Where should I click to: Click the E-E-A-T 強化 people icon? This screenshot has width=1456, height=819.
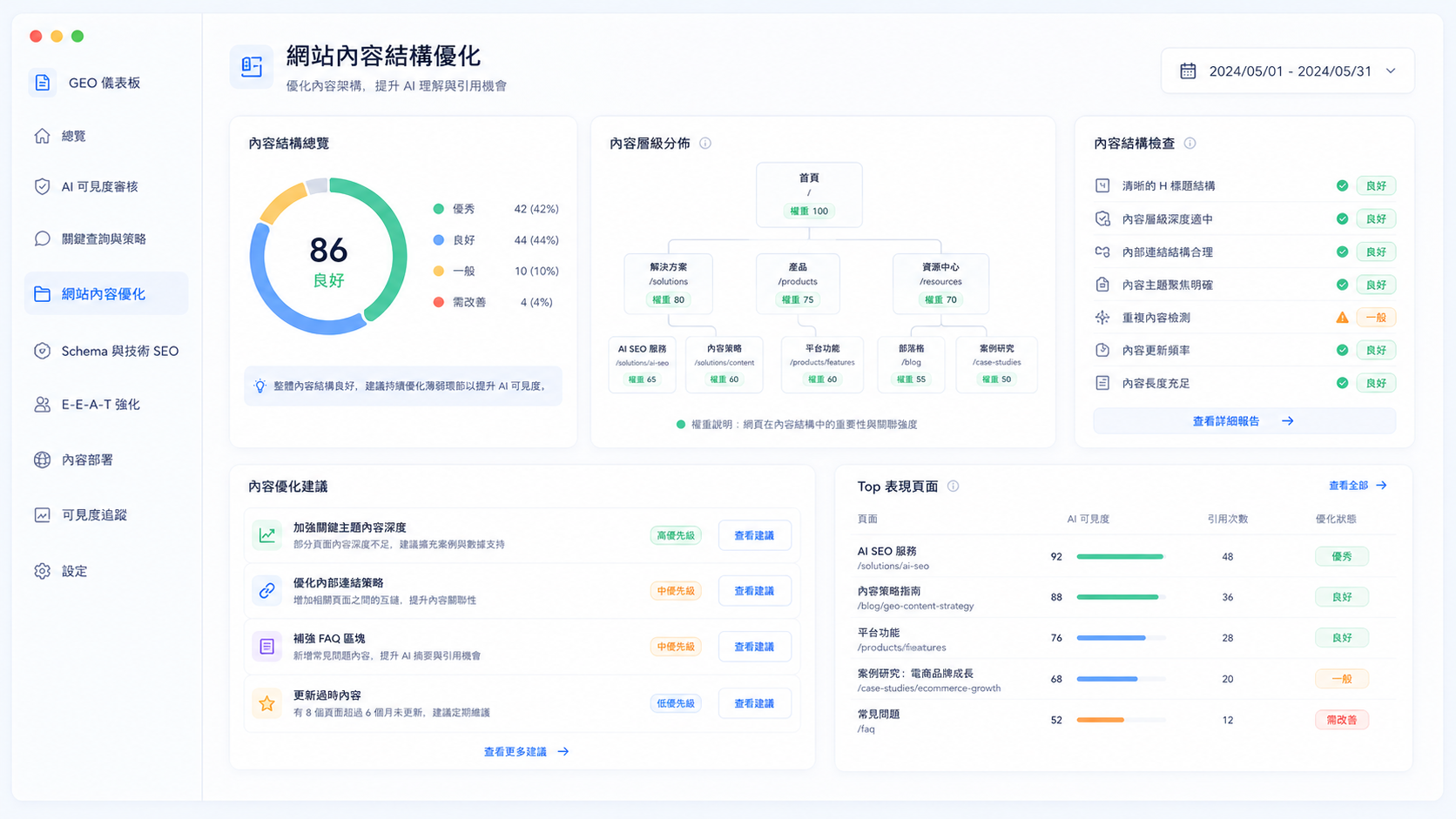pos(42,405)
